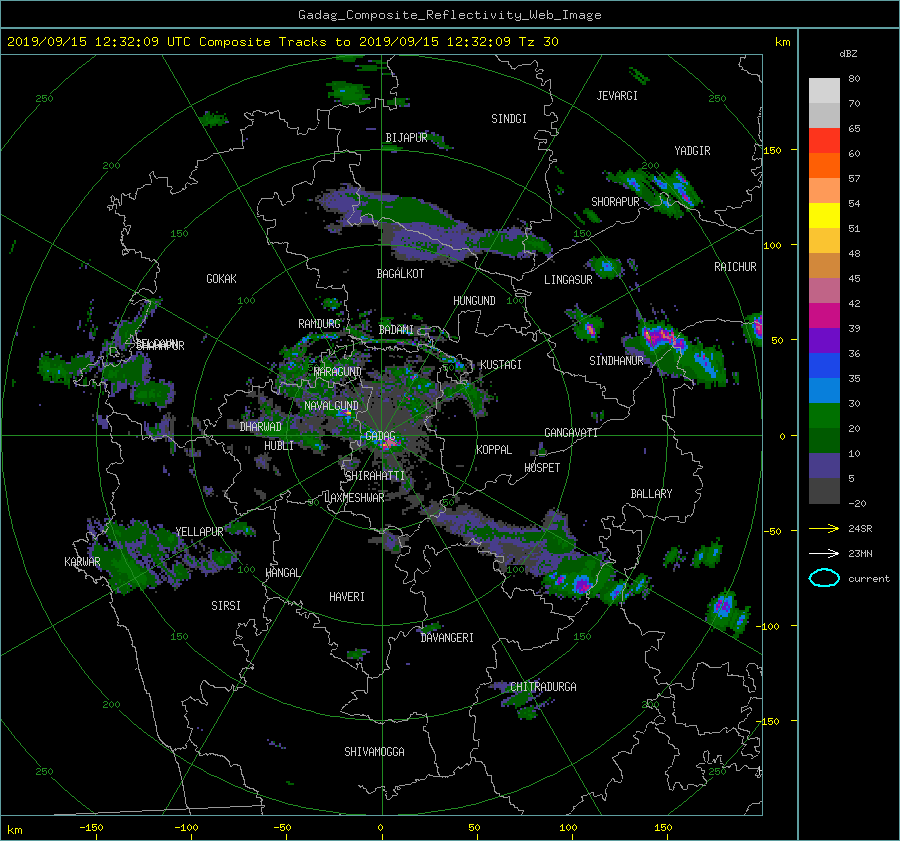Click the cyan ellipse 'current' legend icon
Viewport: 900px width, 841px height.
824,578
